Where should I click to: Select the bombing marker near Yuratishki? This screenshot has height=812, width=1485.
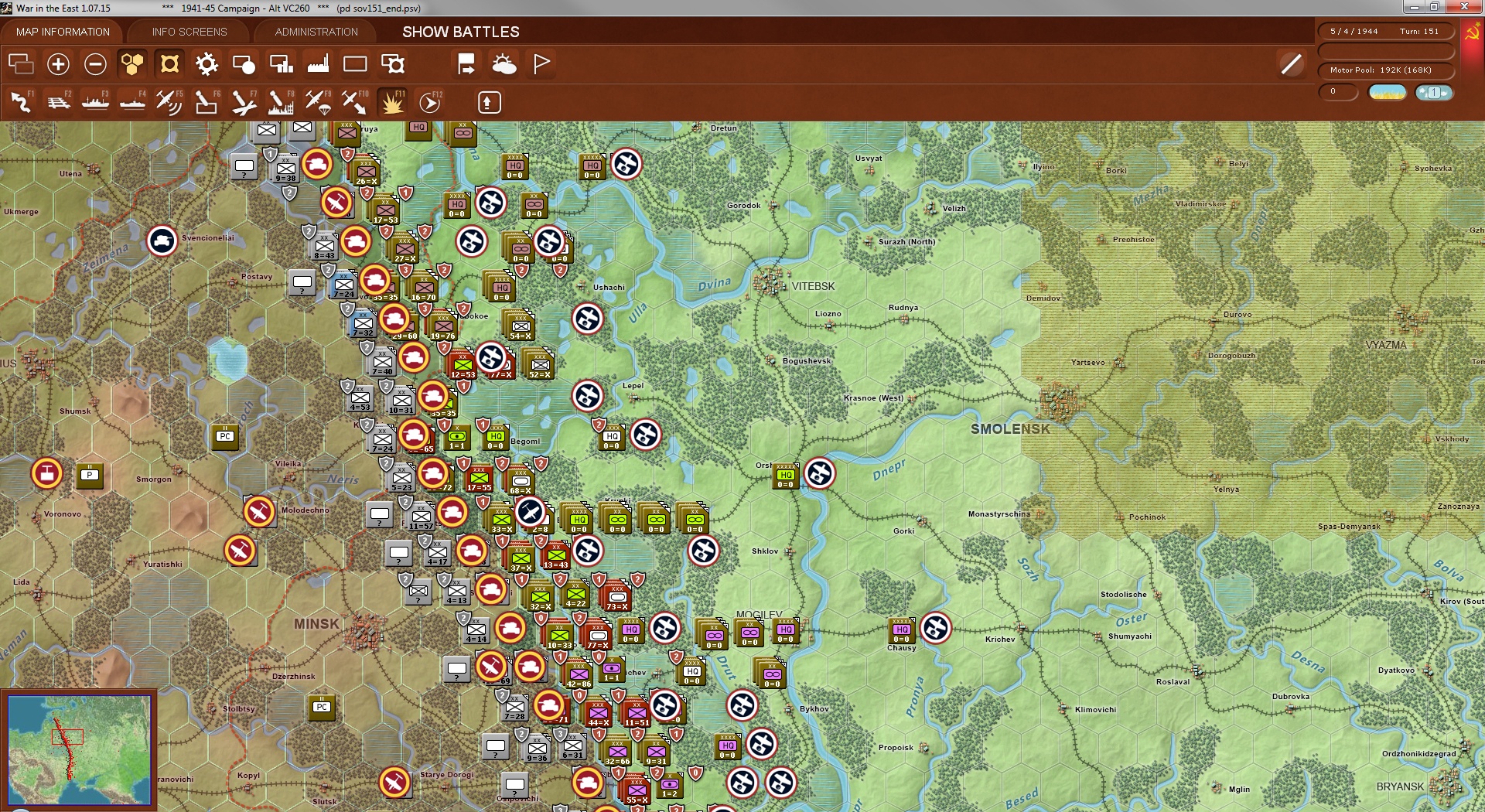coord(240,551)
